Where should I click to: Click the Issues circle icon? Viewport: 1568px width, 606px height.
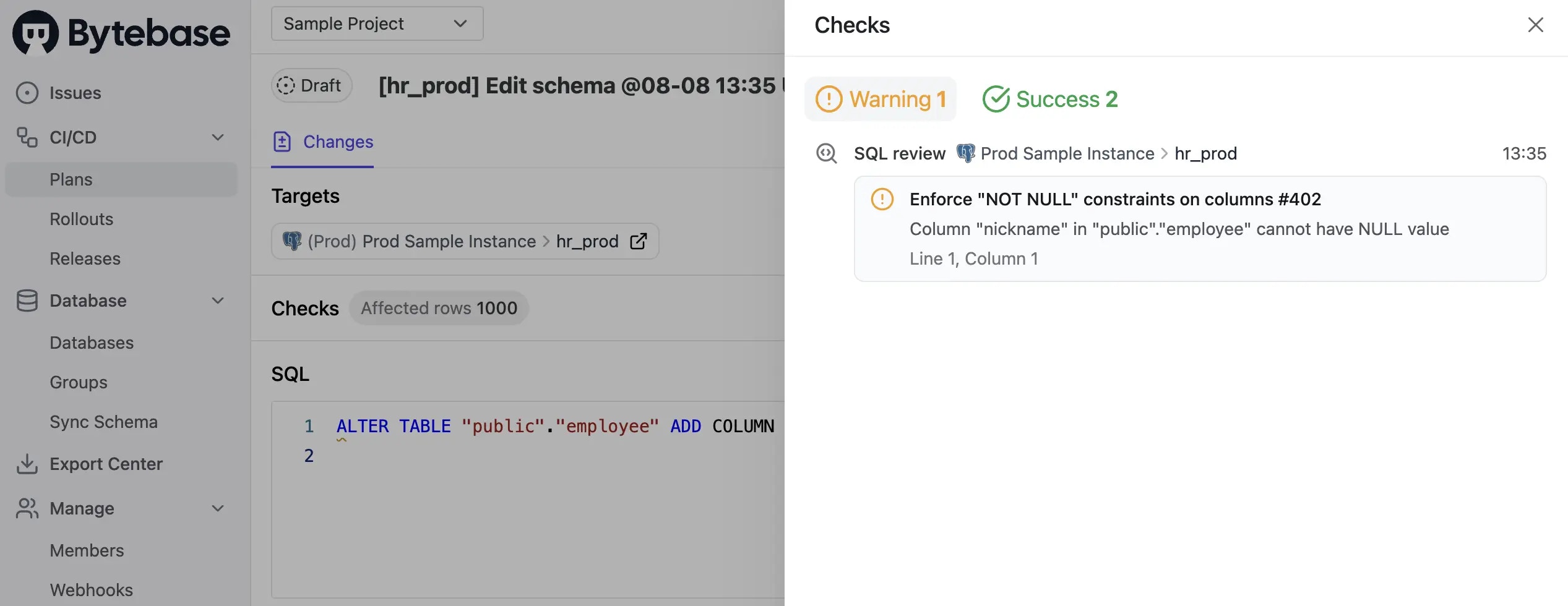27,93
